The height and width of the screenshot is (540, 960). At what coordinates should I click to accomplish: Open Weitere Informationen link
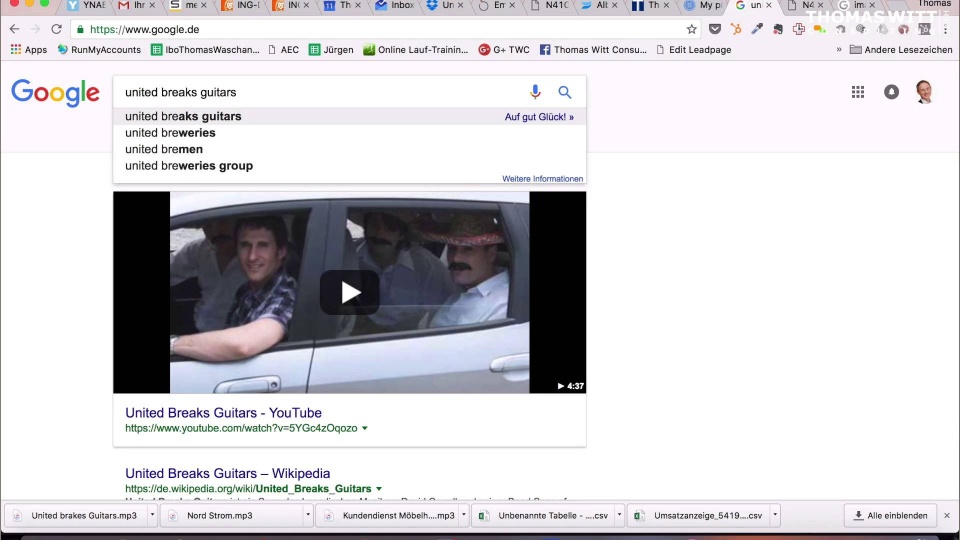pos(542,179)
